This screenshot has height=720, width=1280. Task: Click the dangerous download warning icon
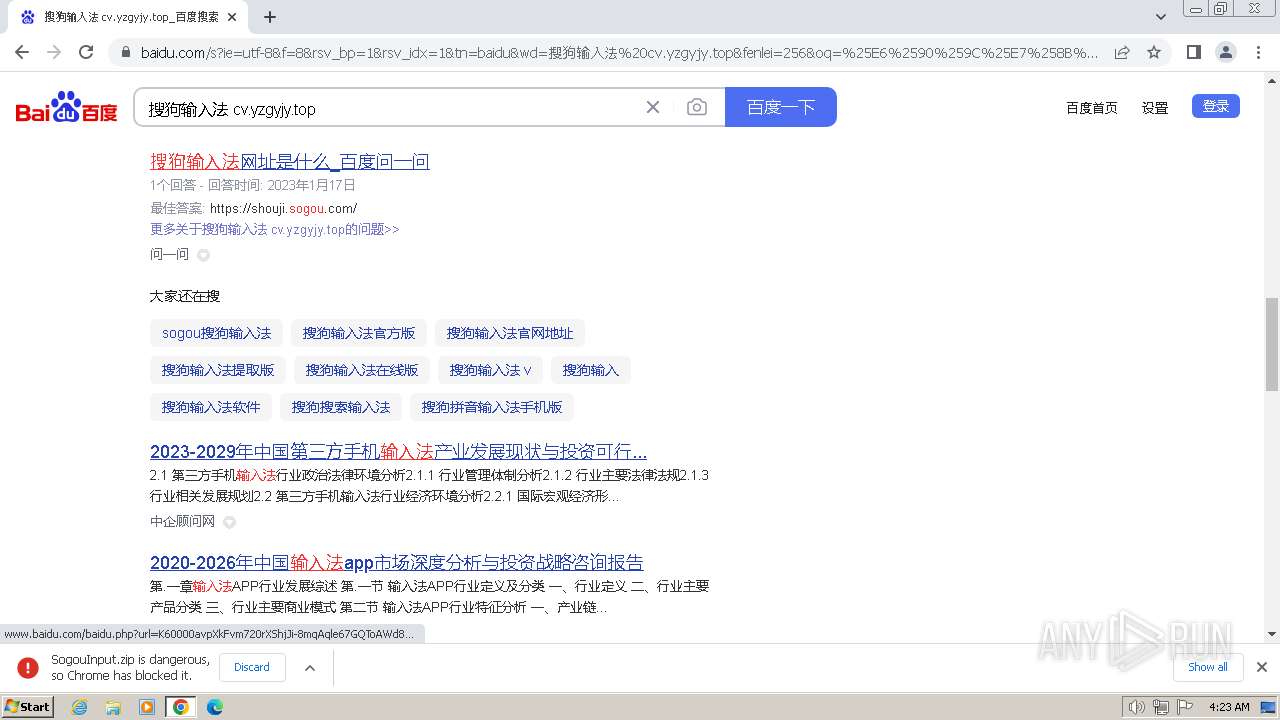pyautogui.click(x=28, y=667)
